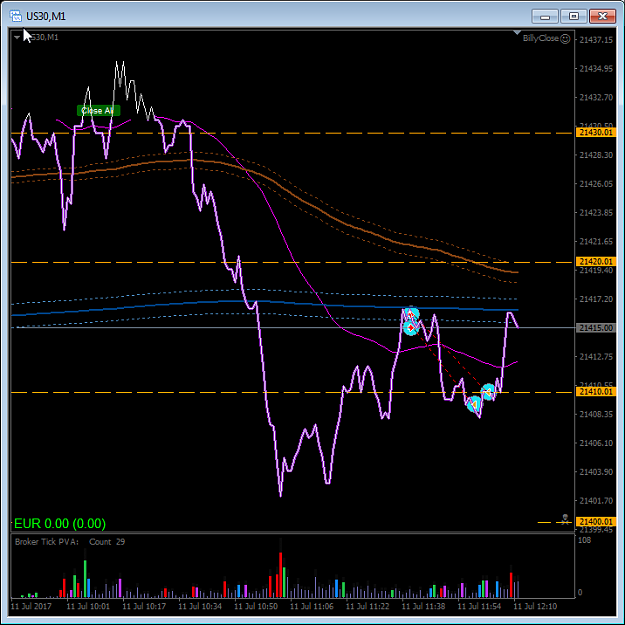Click the 21437.15 price scale value
This screenshot has width=625, height=625.
coord(596,40)
